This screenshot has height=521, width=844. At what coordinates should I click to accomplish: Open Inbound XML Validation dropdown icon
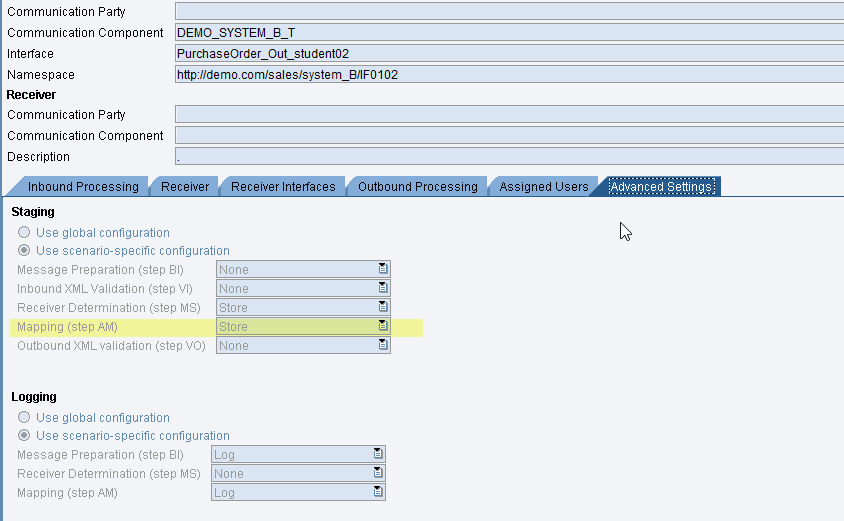383,288
